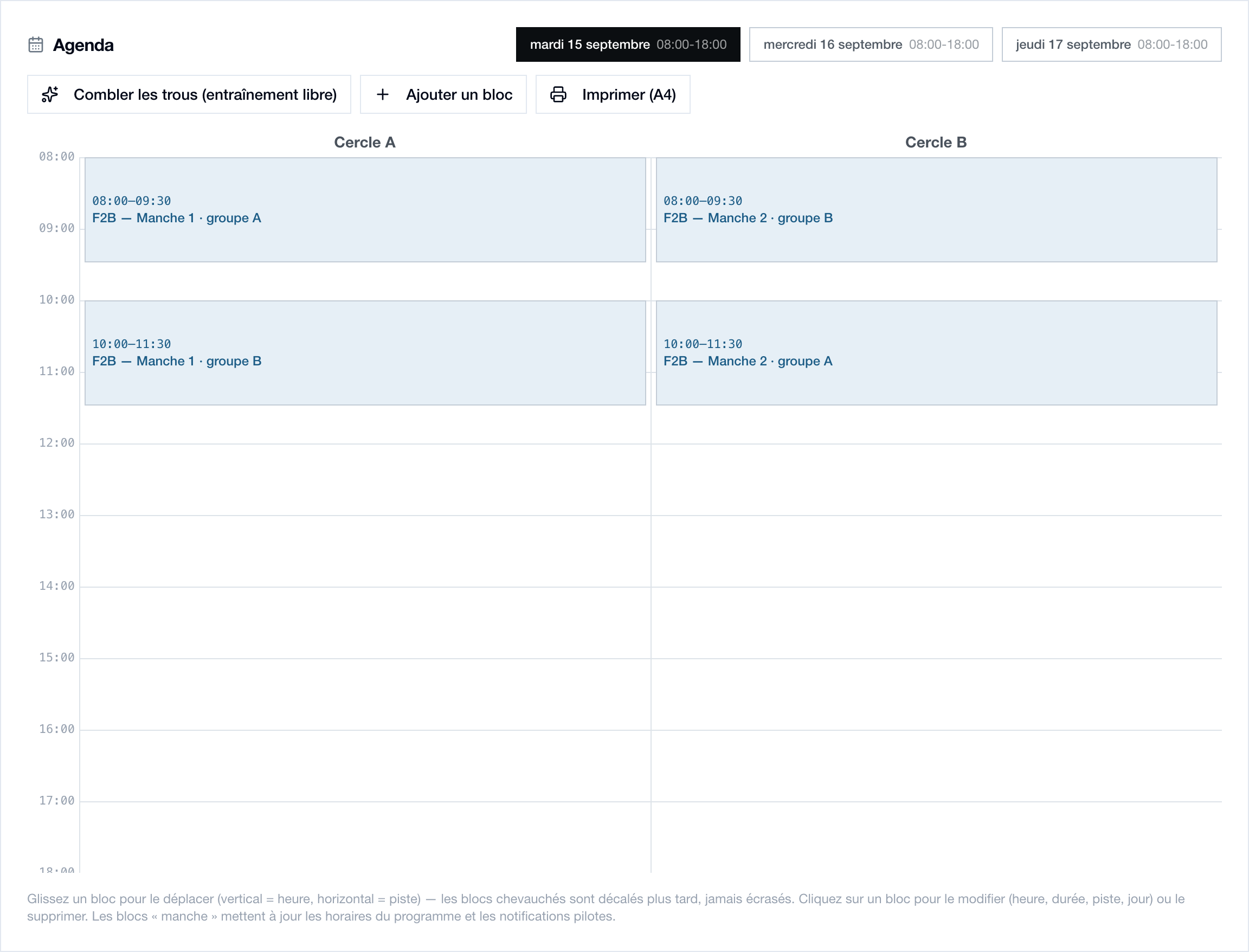Click the calendar icon beside Agenda
The image size is (1249, 952).
[36, 45]
